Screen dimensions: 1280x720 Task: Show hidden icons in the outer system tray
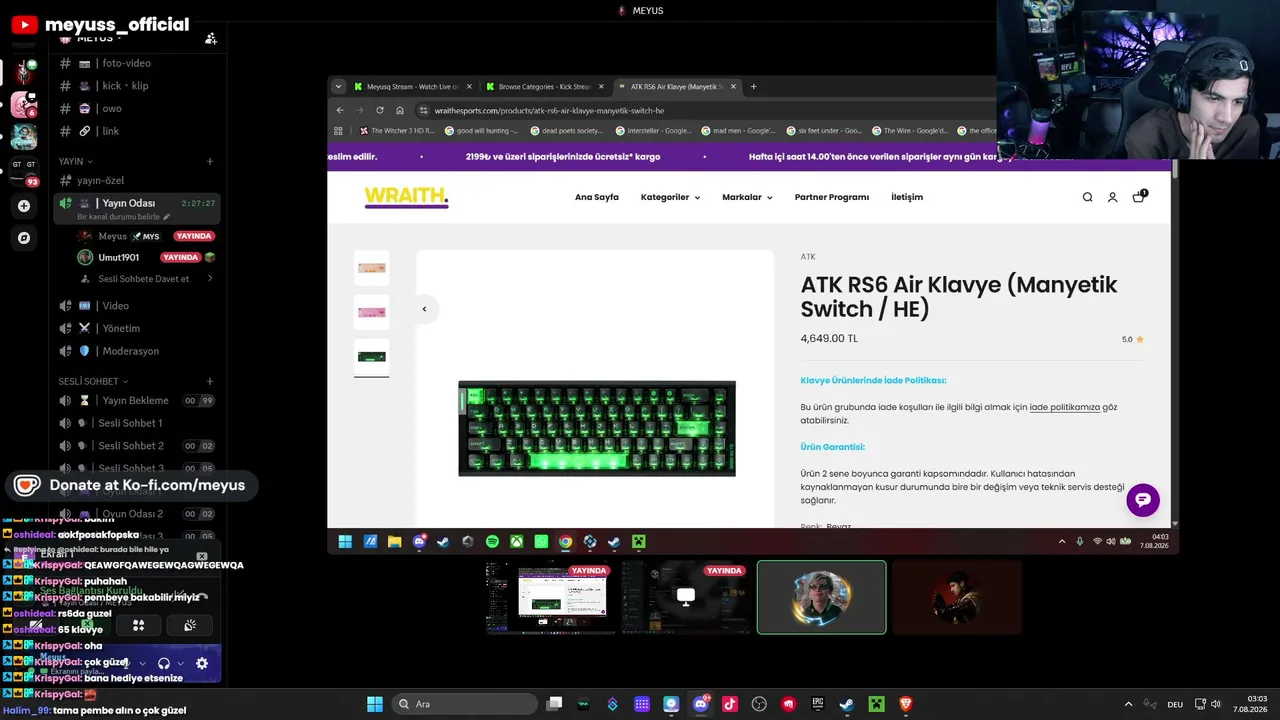(x=1128, y=704)
